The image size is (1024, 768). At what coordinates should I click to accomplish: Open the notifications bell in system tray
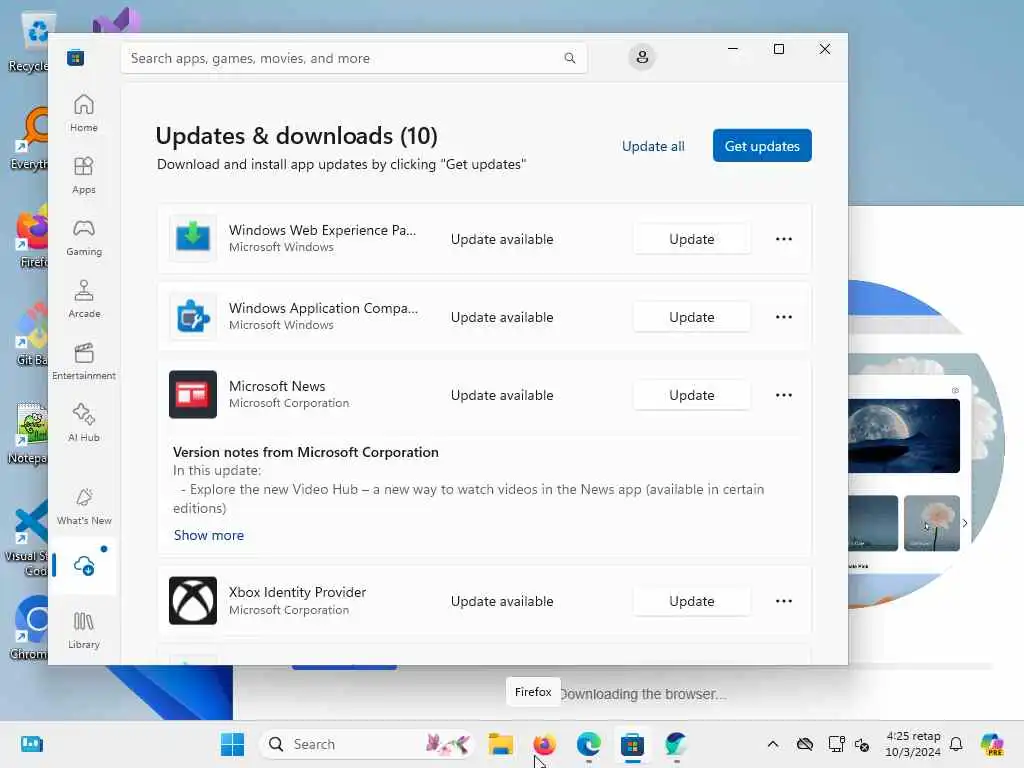[956, 744]
